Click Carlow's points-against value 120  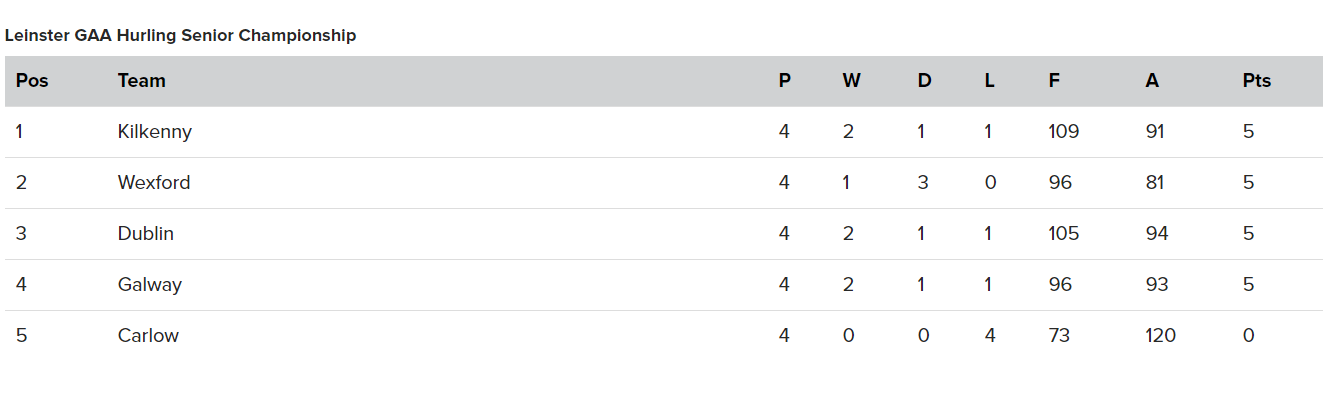[1160, 335]
